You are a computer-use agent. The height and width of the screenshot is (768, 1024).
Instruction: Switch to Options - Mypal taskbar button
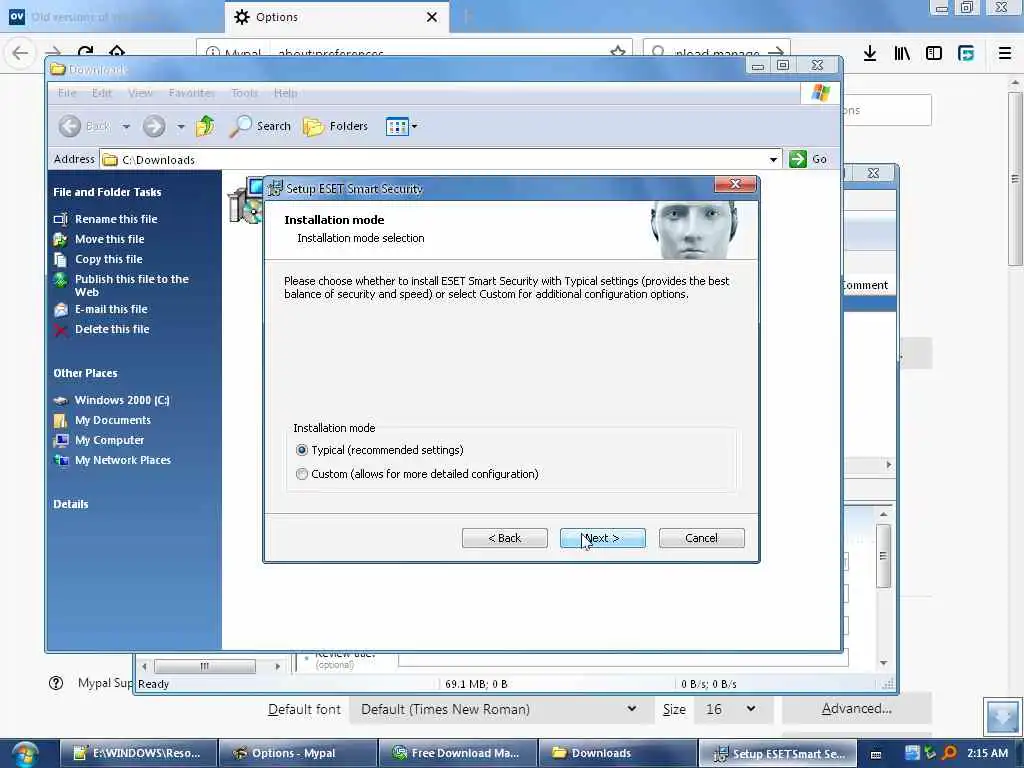click(x=298, y=753)
